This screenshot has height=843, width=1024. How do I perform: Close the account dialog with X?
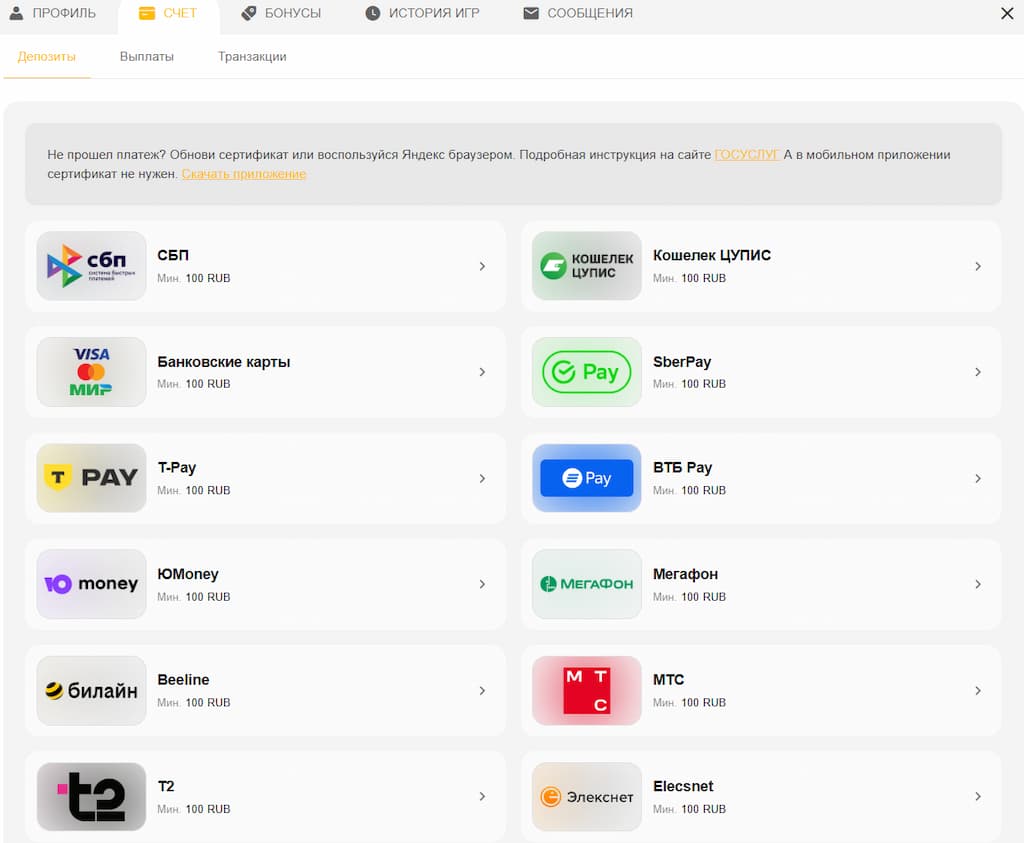[x=1007, y=13]
